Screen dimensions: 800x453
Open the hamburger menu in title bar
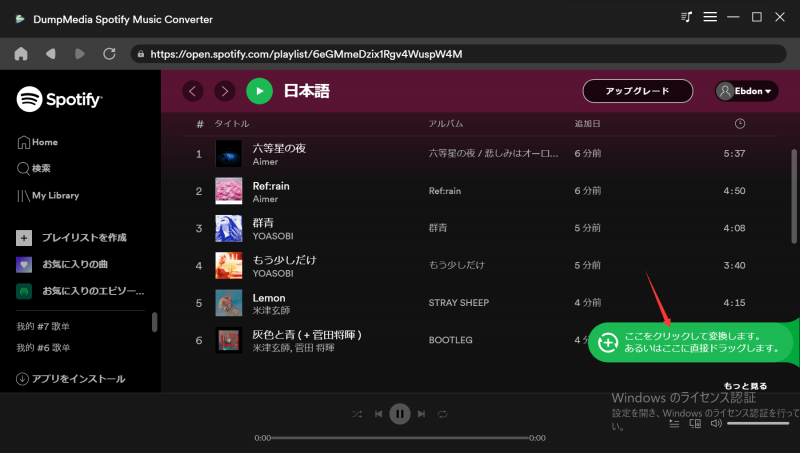(710, 17)
